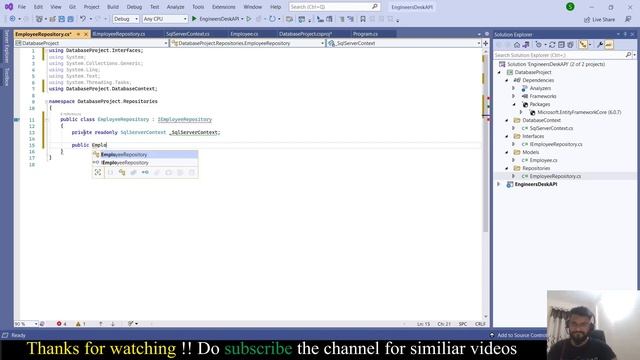This screenshot has height=360, width=640.
Task: Click the error count indicator
Action: click(x=62, y=324)
